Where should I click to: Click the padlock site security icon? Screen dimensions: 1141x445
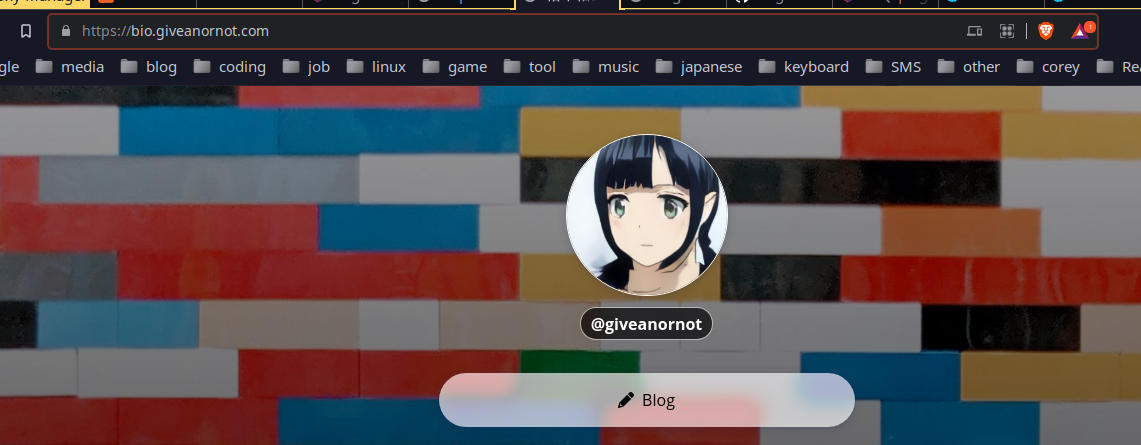66,31
